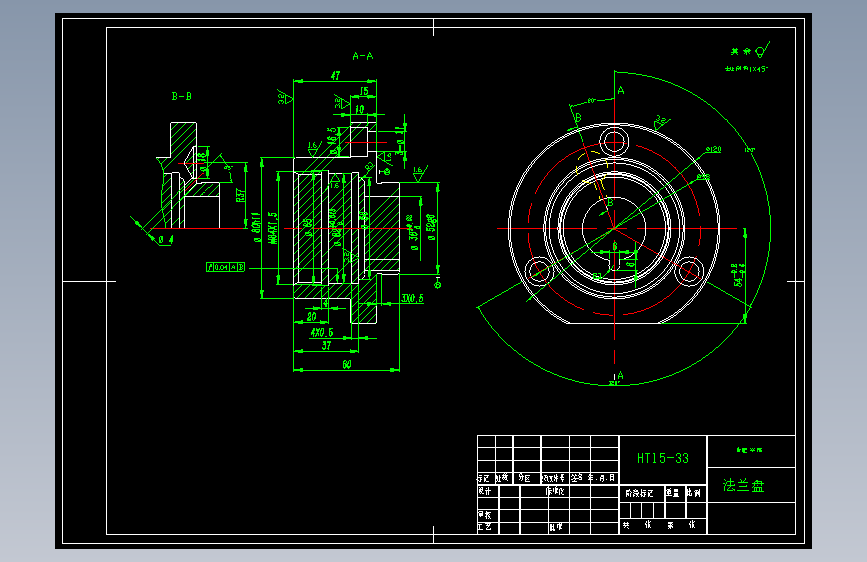Image resolution: width=867 pixels, height=562 pixels.
Task: Select the 设计 title block cell
Action: click(484, 491)
